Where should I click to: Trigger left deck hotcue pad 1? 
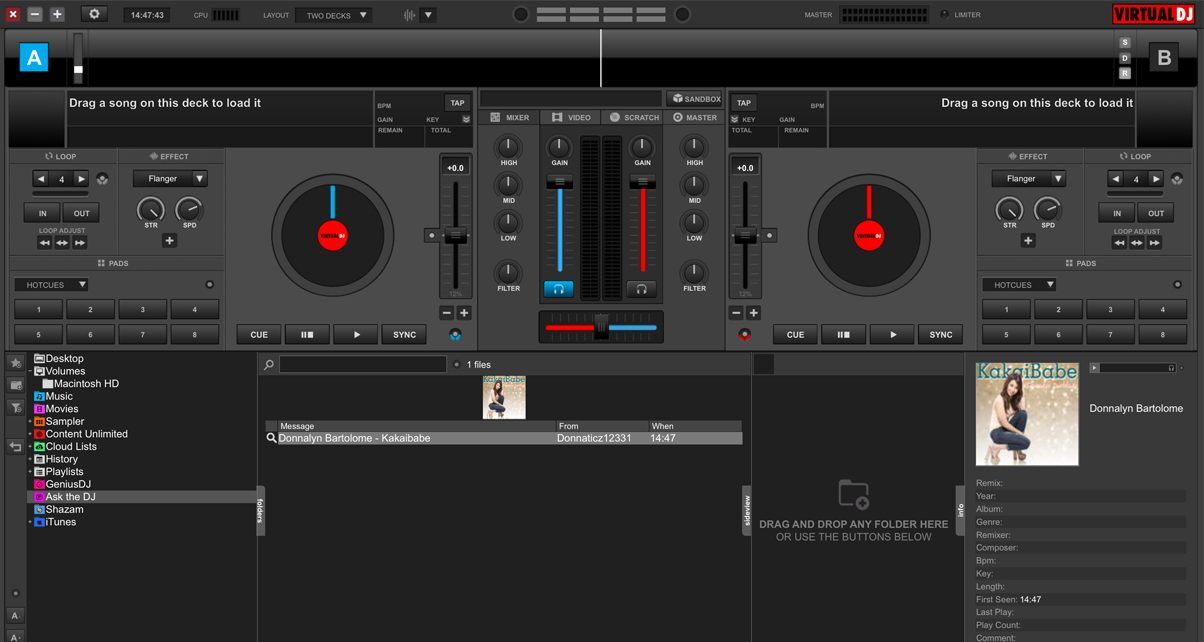click(x=38, y=310)
